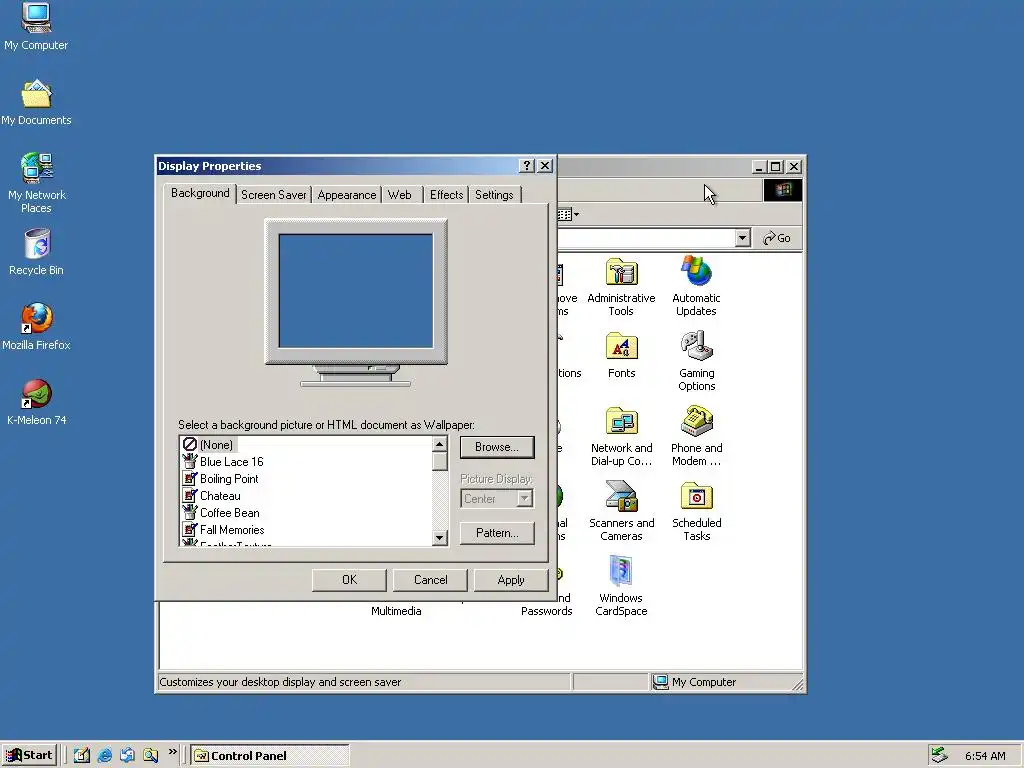Switch to the Effects tab

pos(447,195)
